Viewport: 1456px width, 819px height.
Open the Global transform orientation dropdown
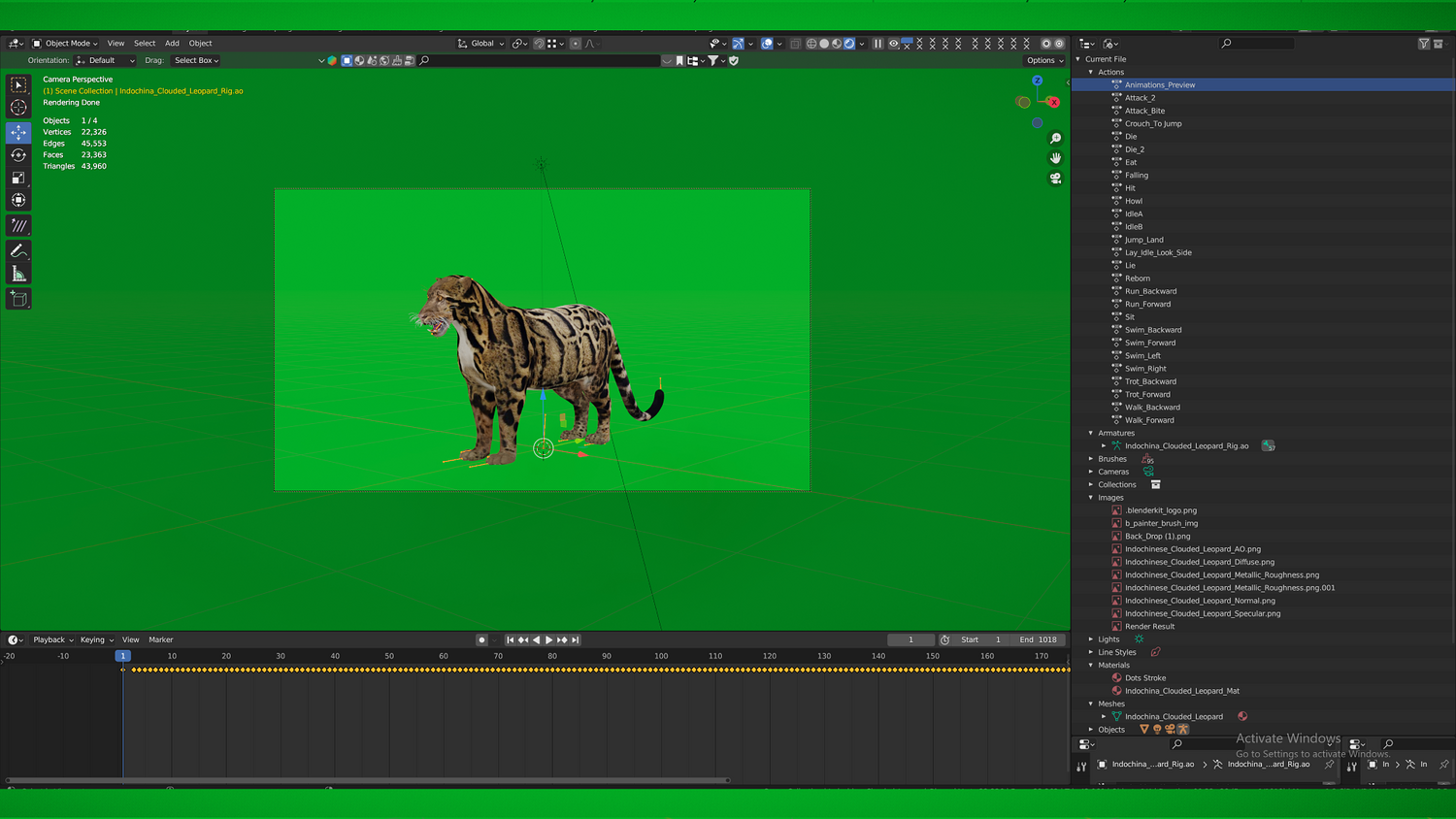tap(481, 44)
